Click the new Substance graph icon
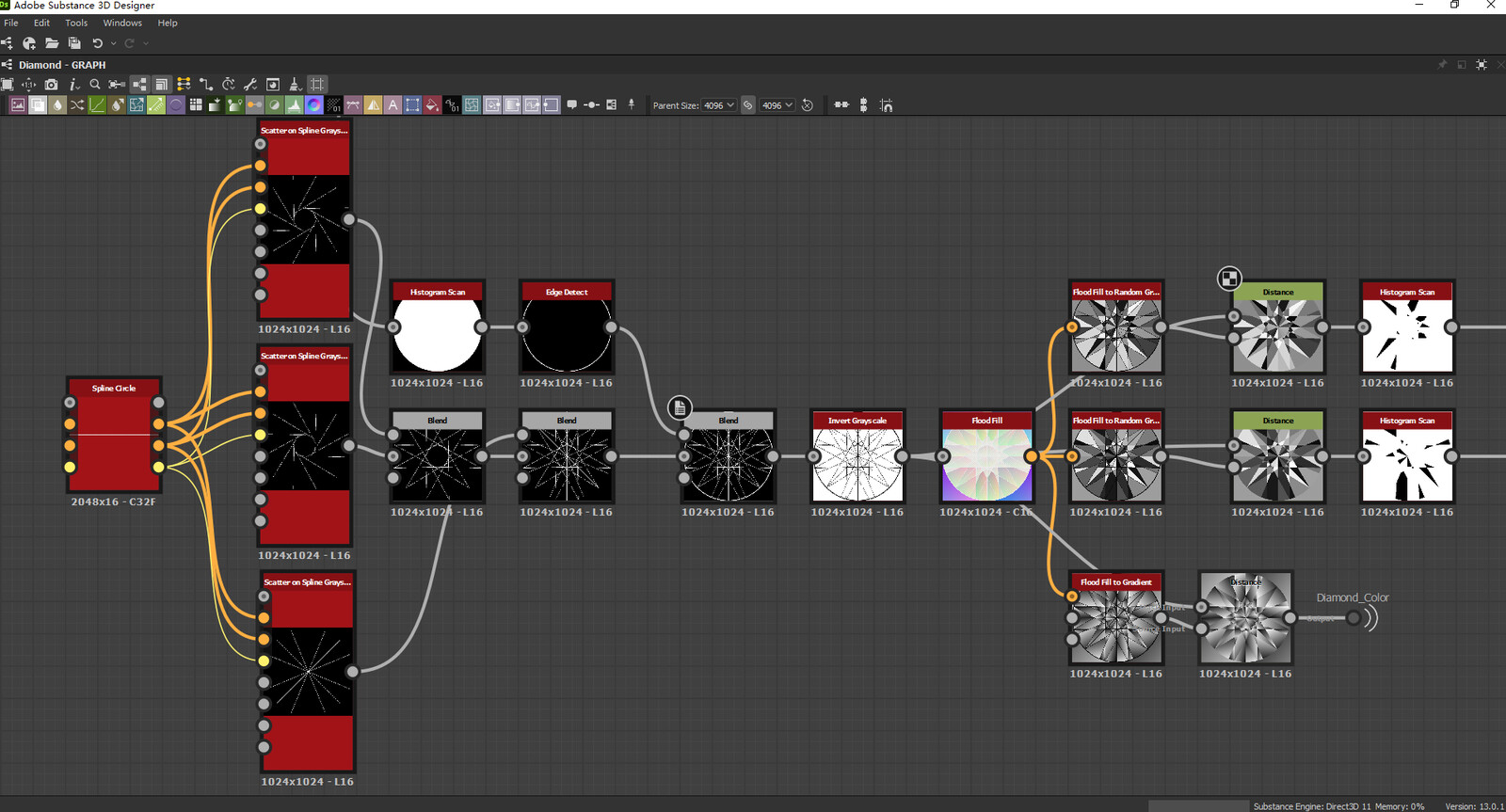This screenshot has width=1506, height=812. pos(8,43)
